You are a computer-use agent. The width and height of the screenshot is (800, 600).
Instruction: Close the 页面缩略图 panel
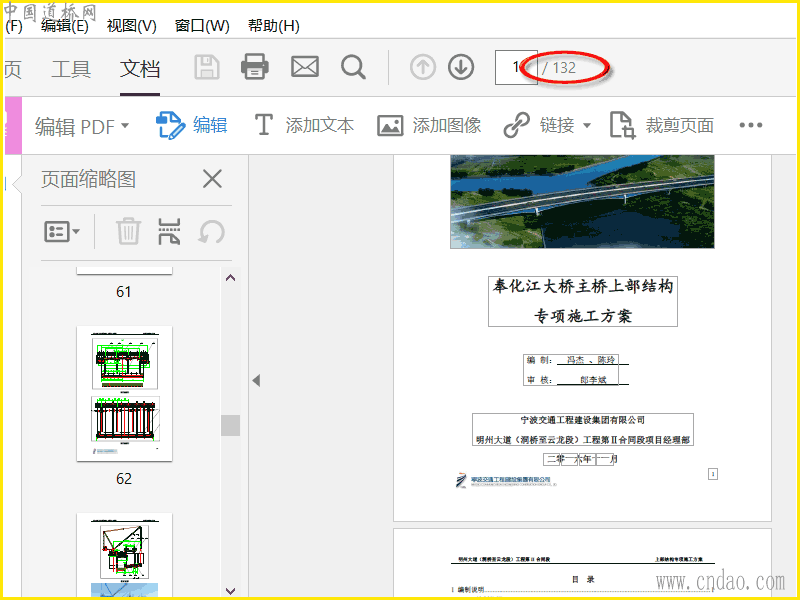[212, 179]
